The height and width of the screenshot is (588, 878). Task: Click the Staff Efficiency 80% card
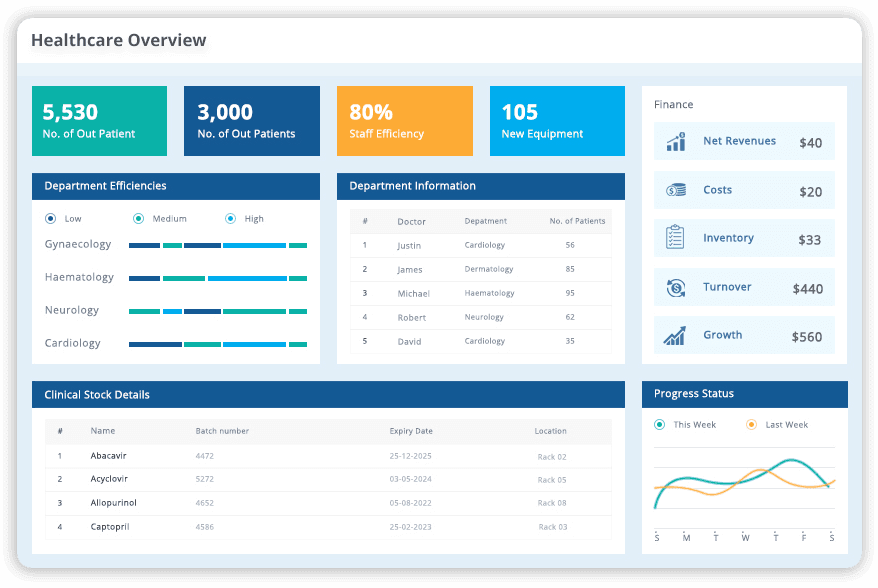point(405,120)
